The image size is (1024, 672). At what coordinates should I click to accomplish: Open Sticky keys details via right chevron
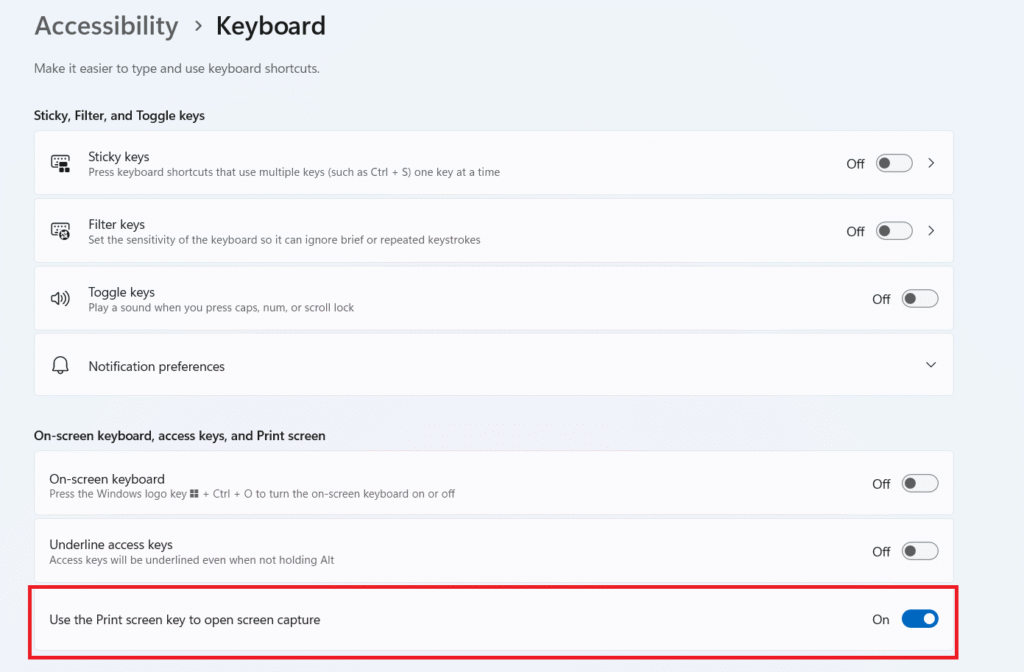931,163
